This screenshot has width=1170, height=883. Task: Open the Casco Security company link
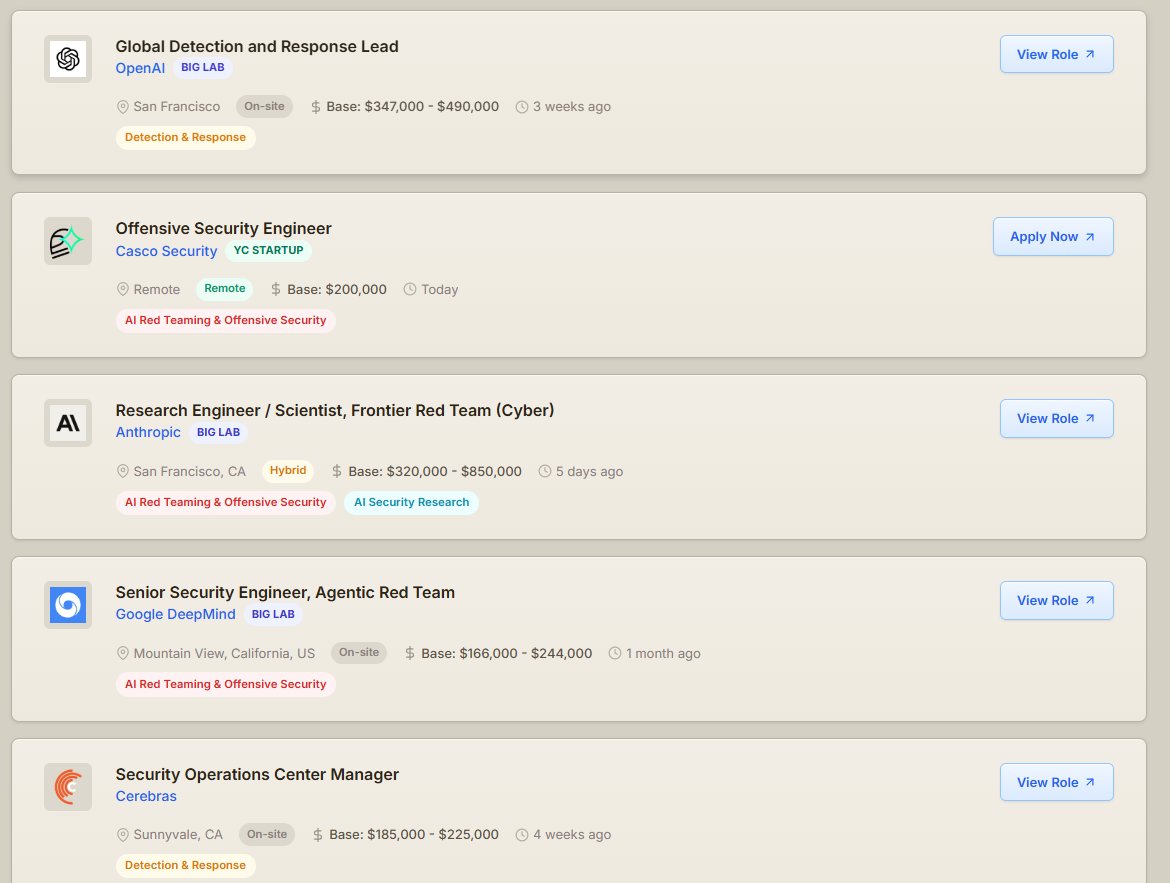coord(166,251)
